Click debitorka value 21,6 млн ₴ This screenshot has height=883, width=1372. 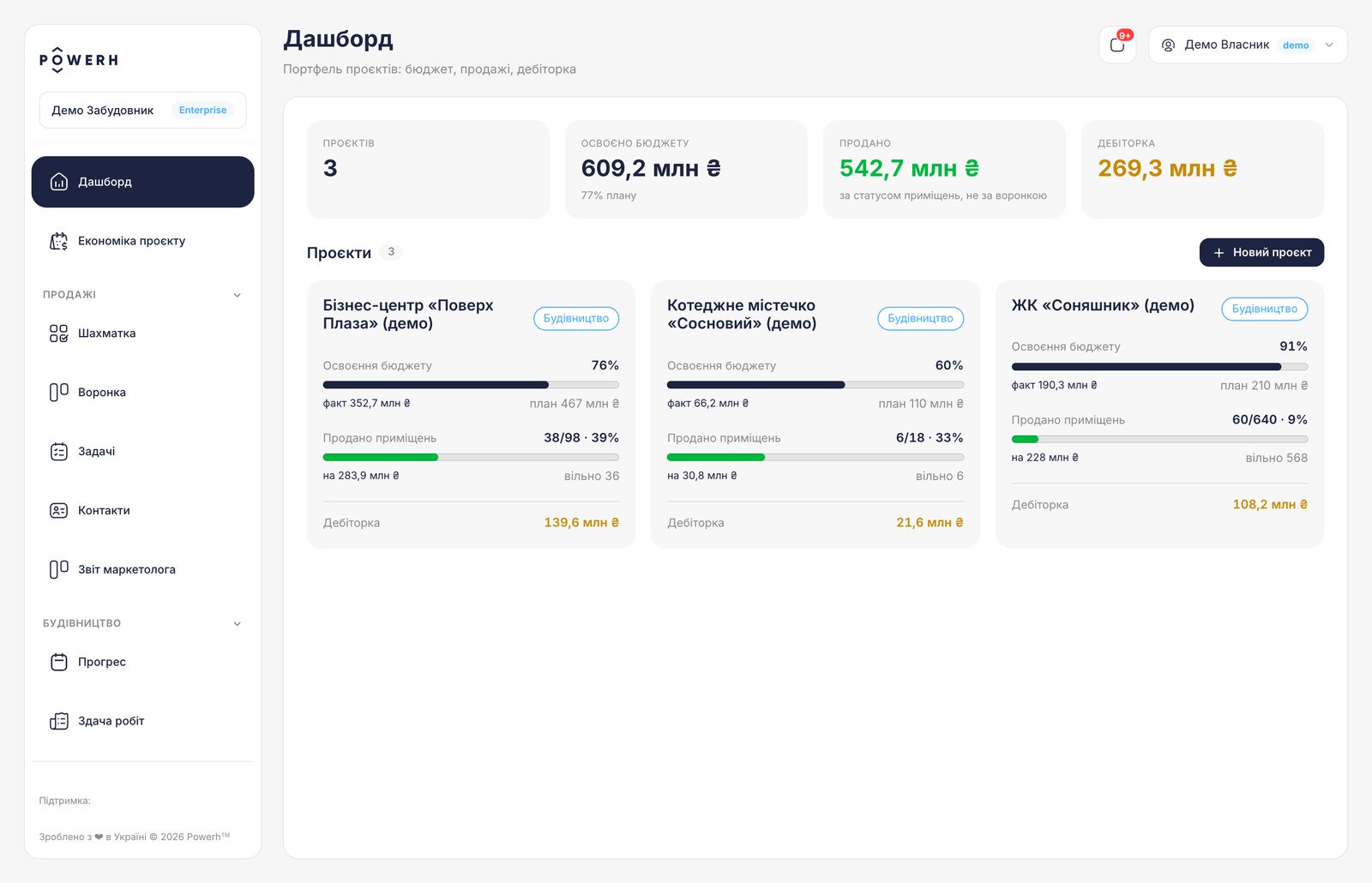[930, 522]
